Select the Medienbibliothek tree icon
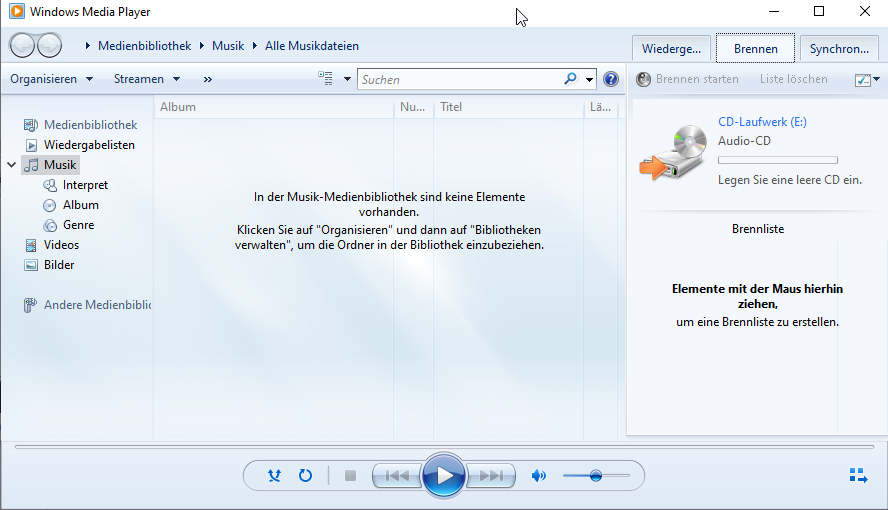This screenshot has height=510, width=888. pyautogui.click(x=31, y=125)
